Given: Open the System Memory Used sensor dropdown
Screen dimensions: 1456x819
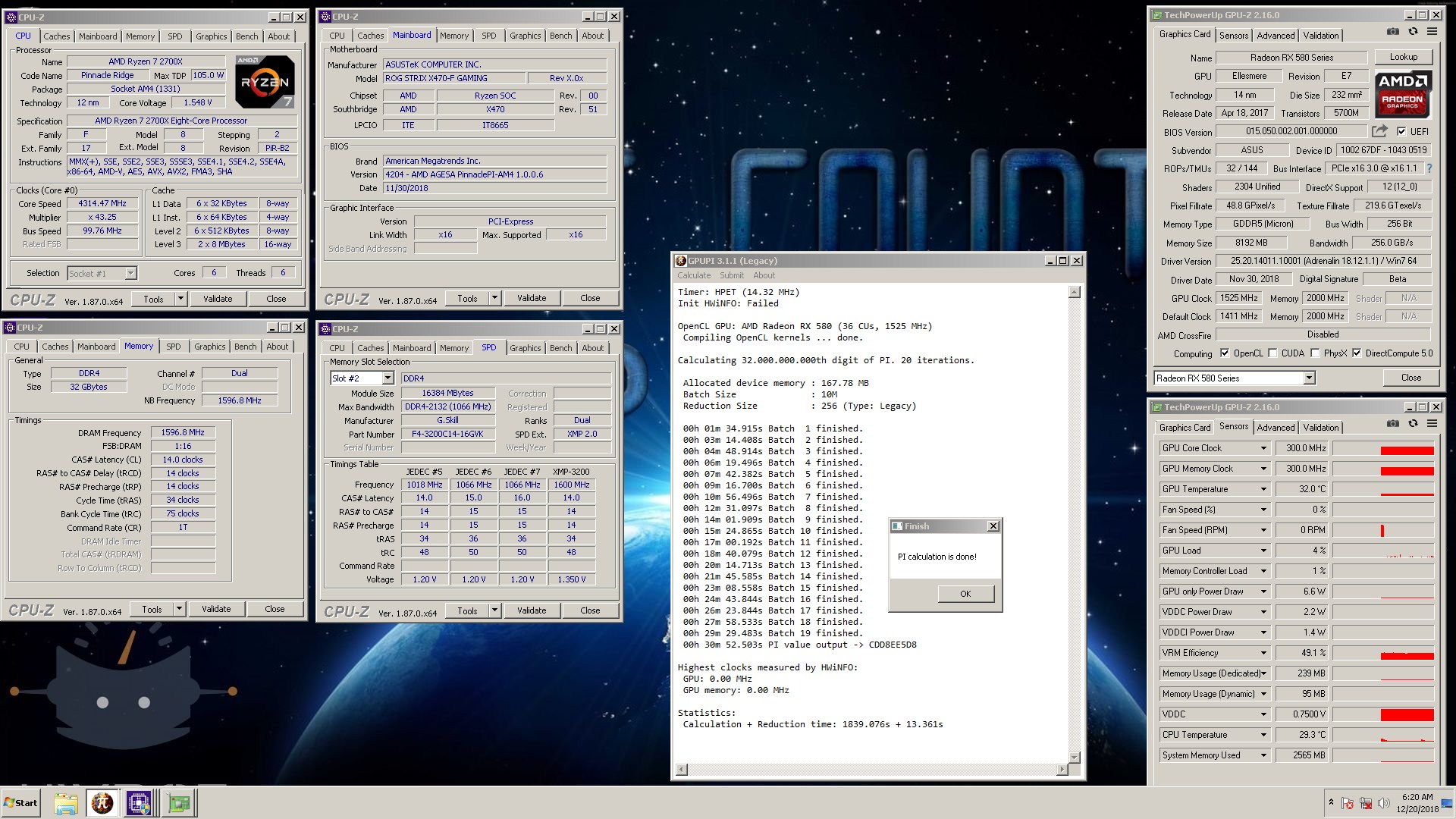Looking at the screenshot, I should [1263, 755].
